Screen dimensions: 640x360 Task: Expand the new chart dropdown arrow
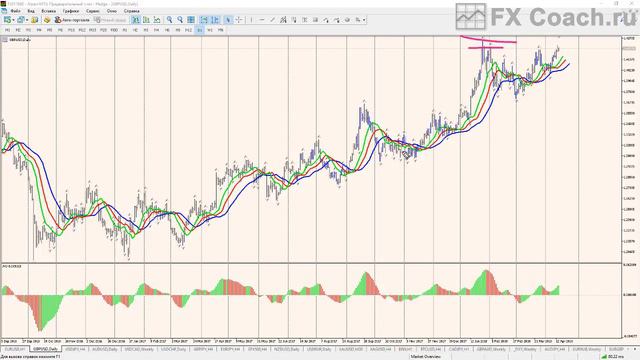(13, 20)
